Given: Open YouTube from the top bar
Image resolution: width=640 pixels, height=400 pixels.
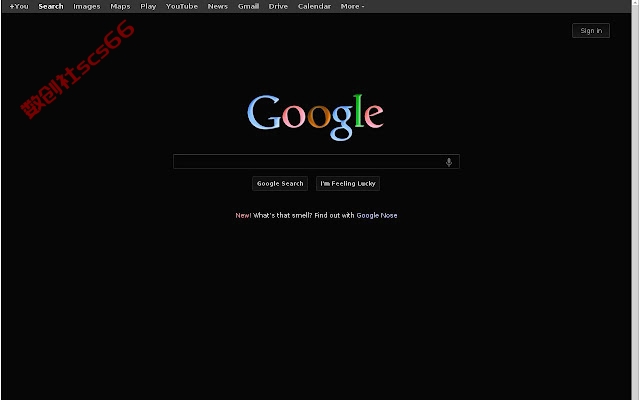Looking at the screenshot, I should tap(182, 7).
